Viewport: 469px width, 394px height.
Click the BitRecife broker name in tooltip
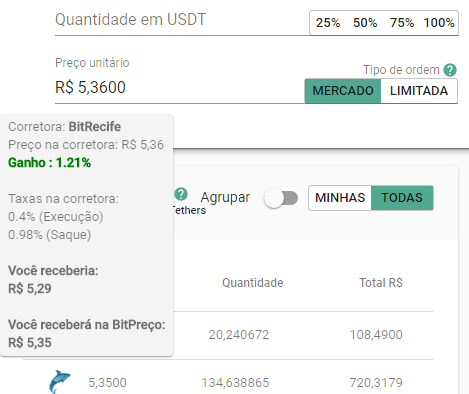(x=95, y=127)
